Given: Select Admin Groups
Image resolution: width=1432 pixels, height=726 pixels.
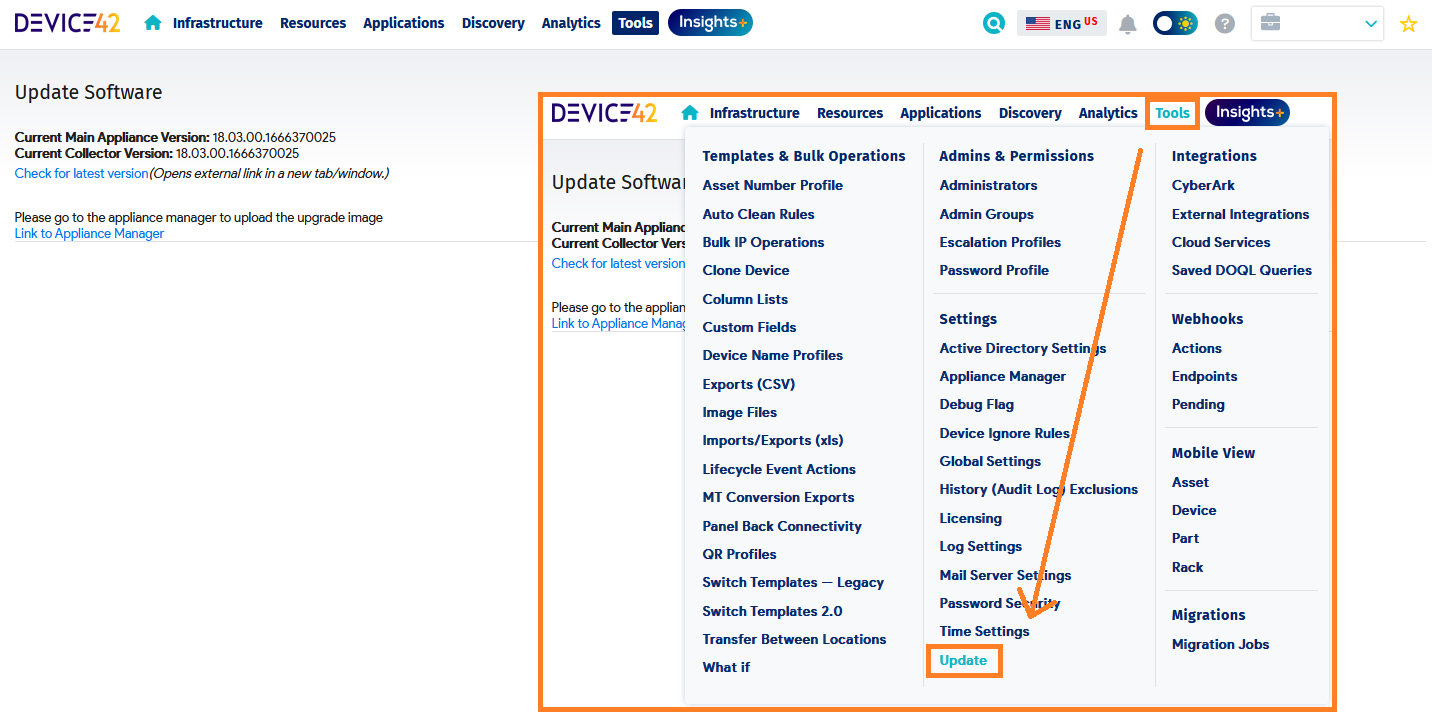Looking at the screenshot, I should tap(987, 214).
